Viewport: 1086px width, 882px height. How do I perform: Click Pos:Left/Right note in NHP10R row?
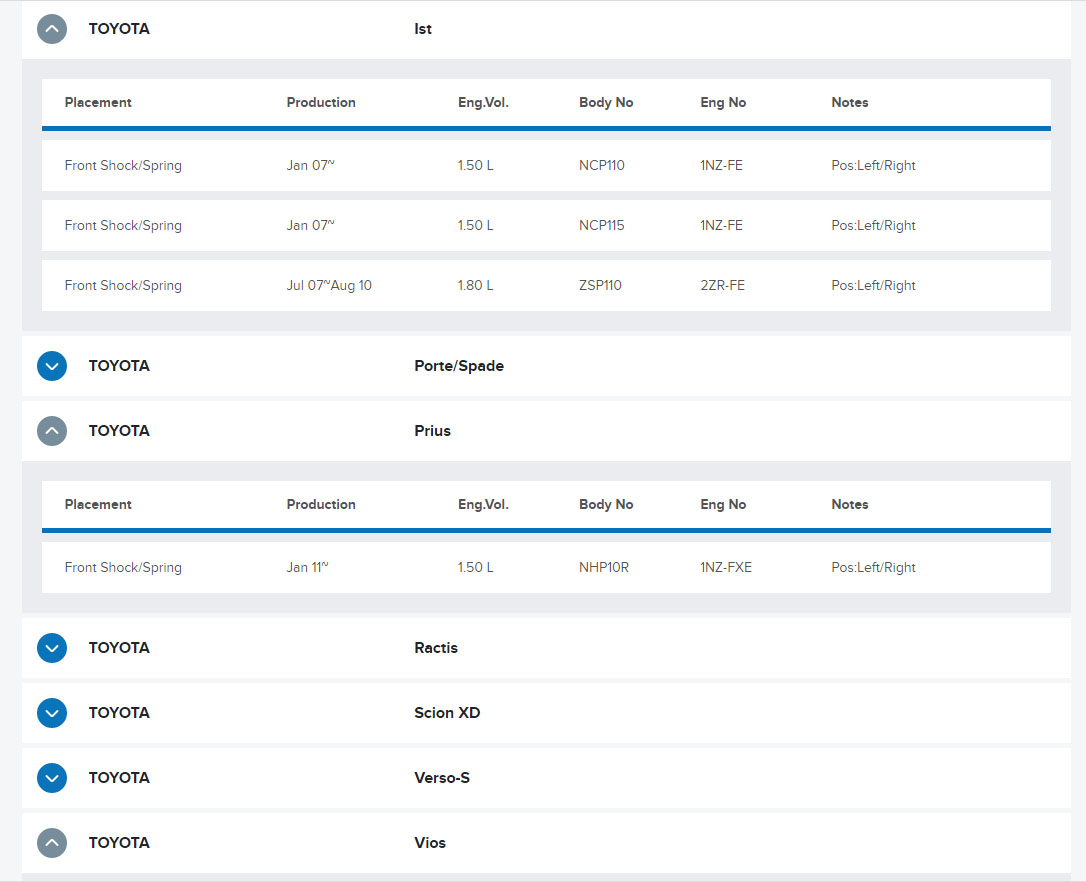coord(873,567)
